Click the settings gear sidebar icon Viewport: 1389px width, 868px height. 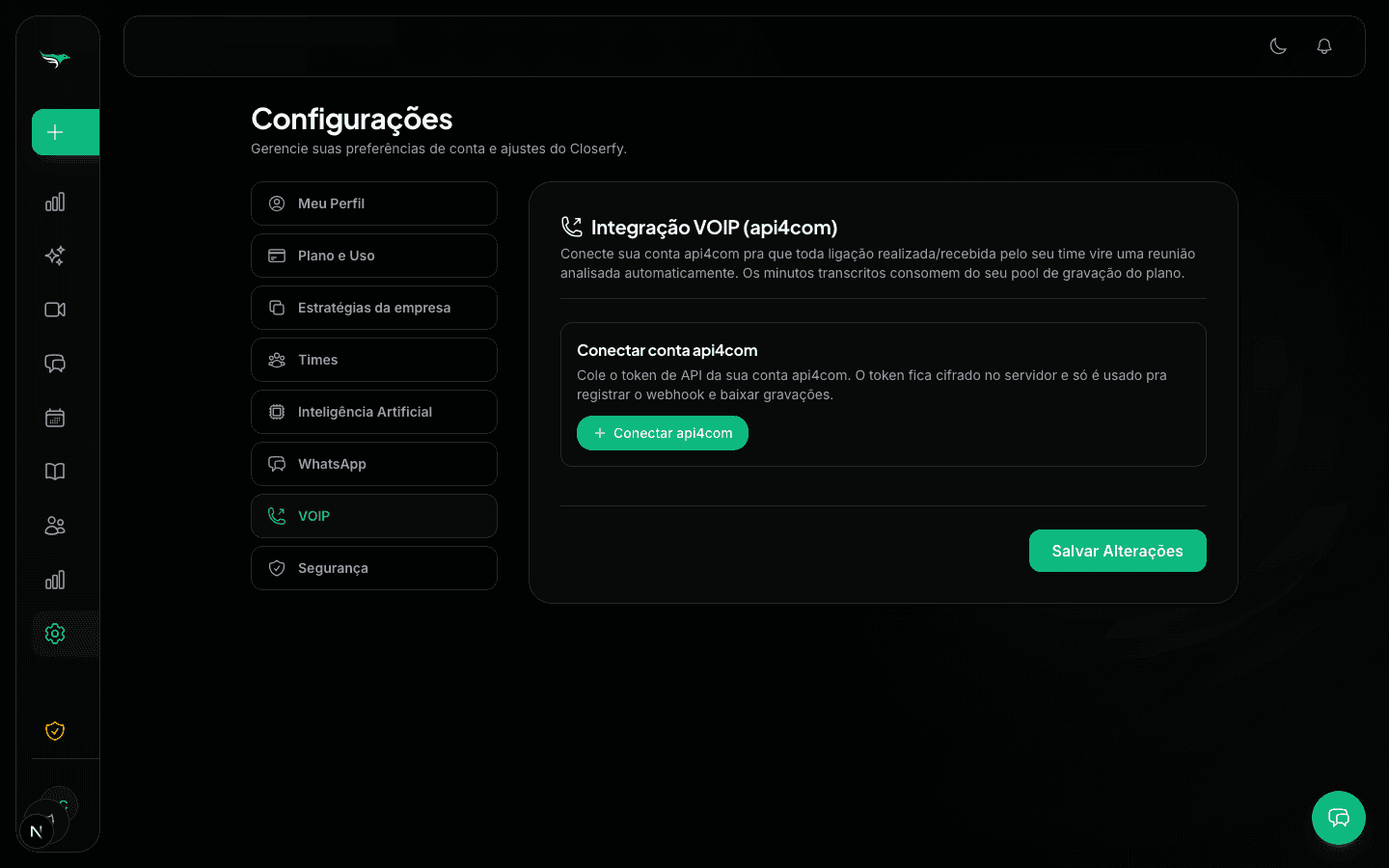pos(55,634)
